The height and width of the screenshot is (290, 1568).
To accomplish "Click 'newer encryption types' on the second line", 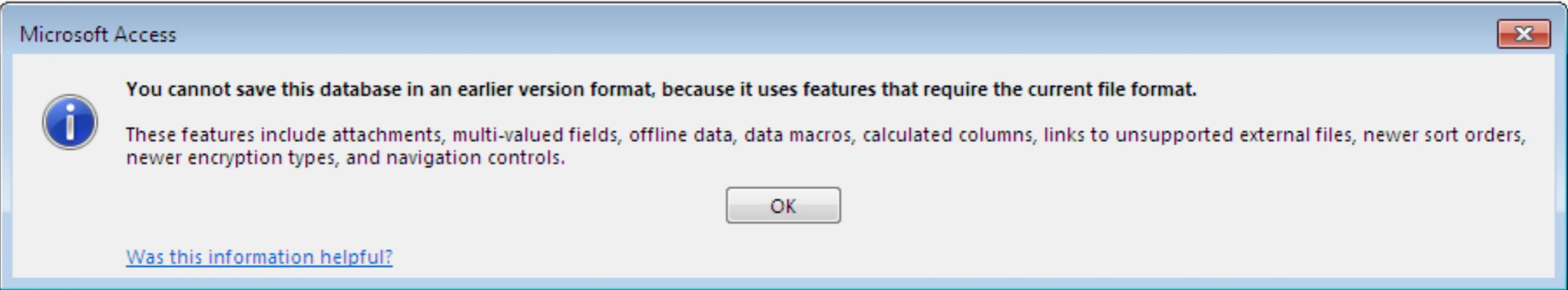I will pos(232,158).
